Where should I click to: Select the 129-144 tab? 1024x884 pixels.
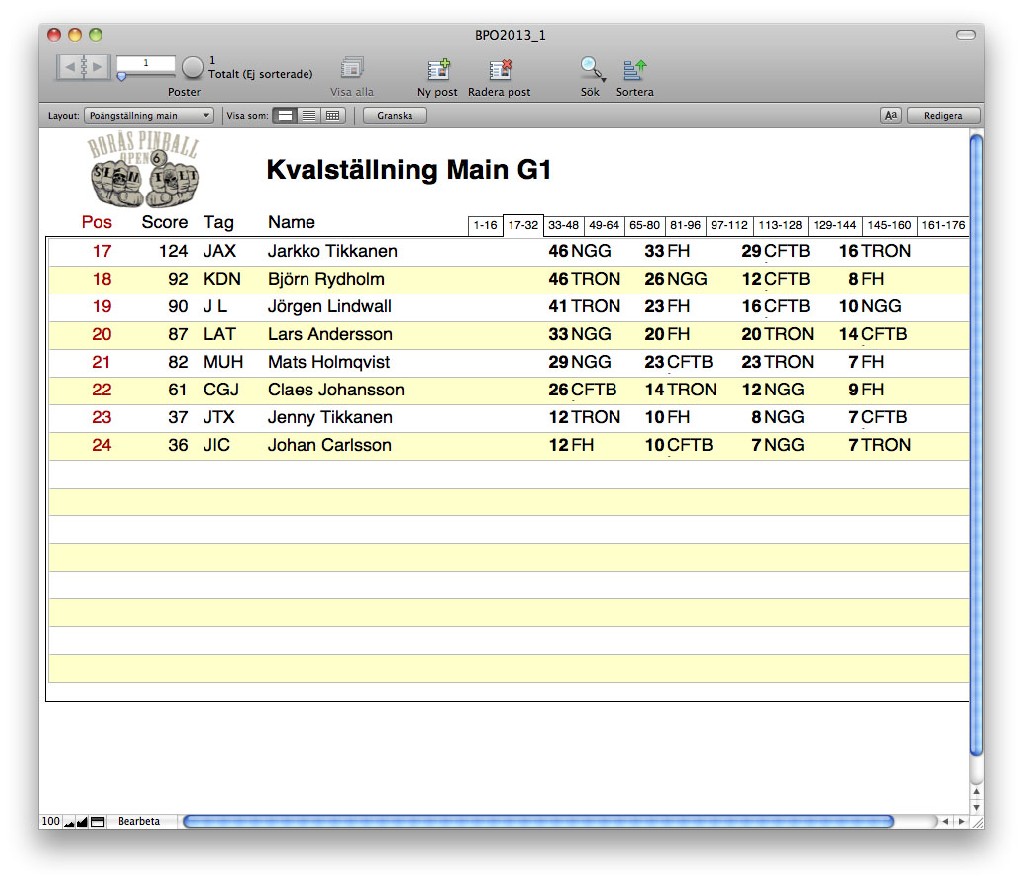pos(835,225)
